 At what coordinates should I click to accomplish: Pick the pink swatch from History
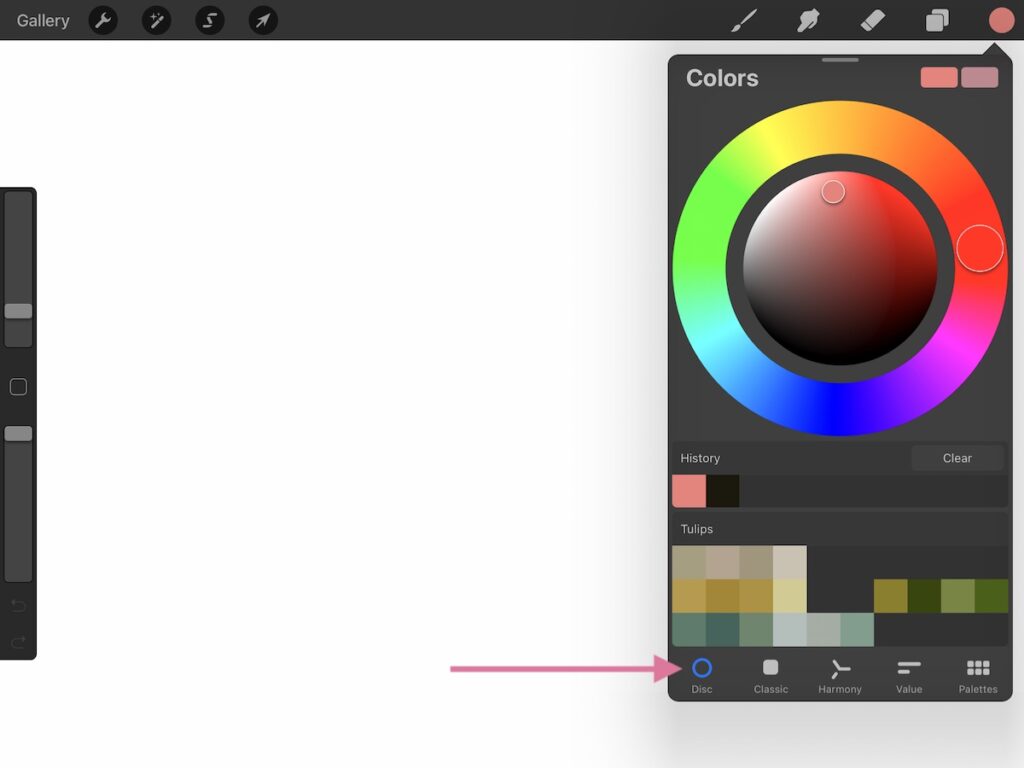pos(689,491)
